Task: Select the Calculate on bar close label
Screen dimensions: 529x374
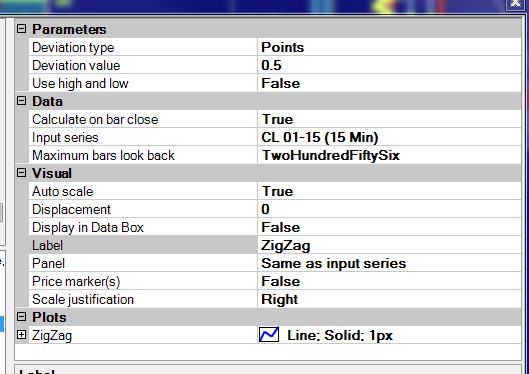Action: pyautogui.click(x=95, y=119)
